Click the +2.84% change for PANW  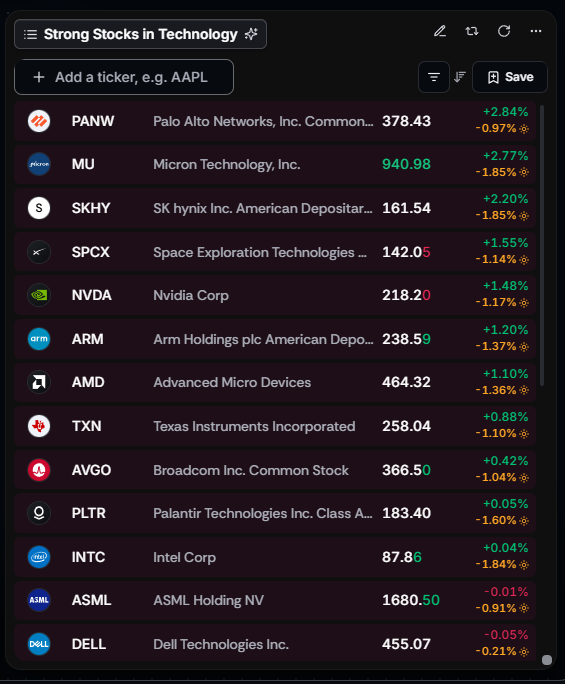(x=506, y=112)
